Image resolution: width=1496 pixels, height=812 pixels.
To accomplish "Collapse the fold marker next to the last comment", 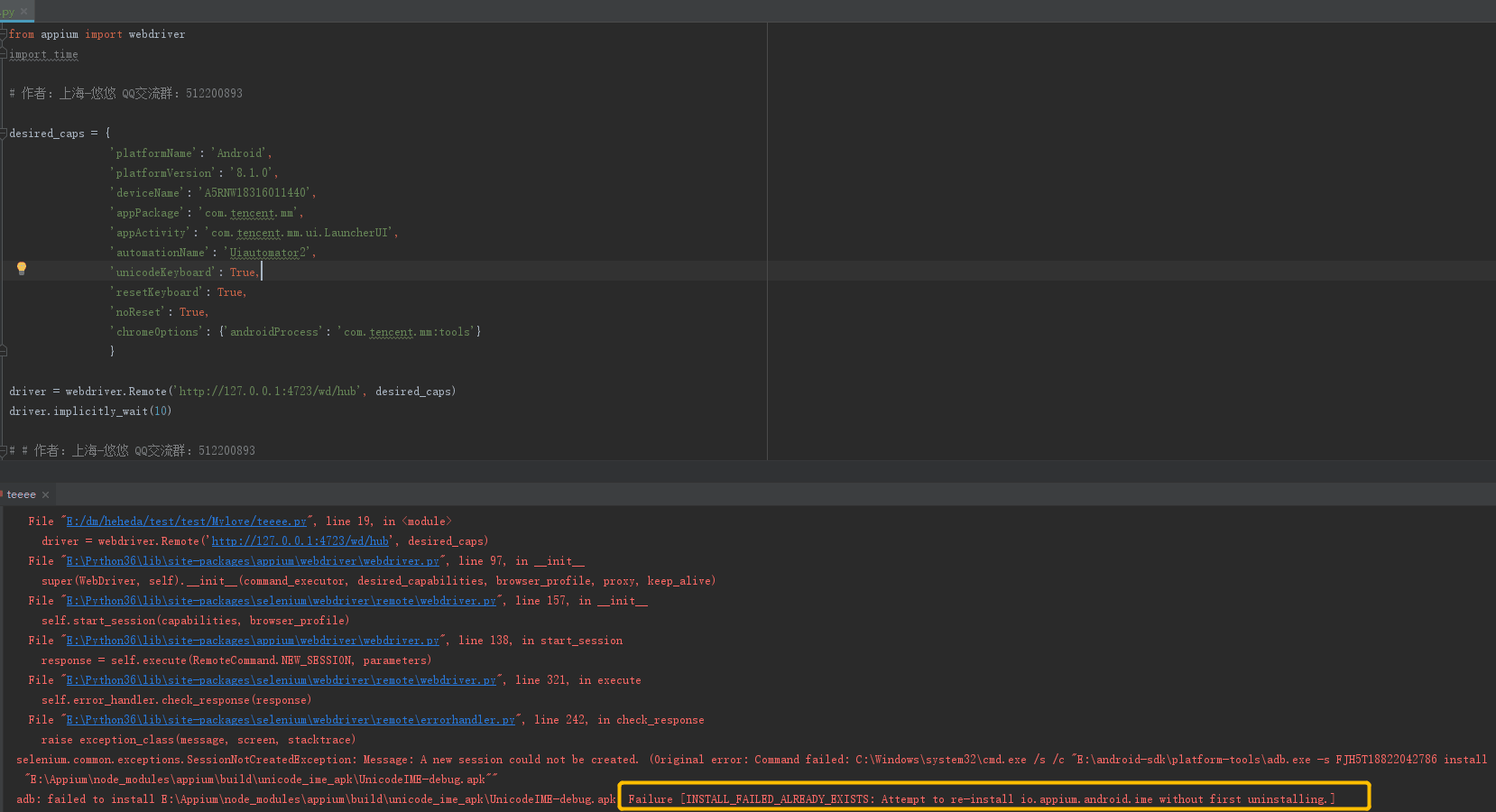I will coord(5,448).
